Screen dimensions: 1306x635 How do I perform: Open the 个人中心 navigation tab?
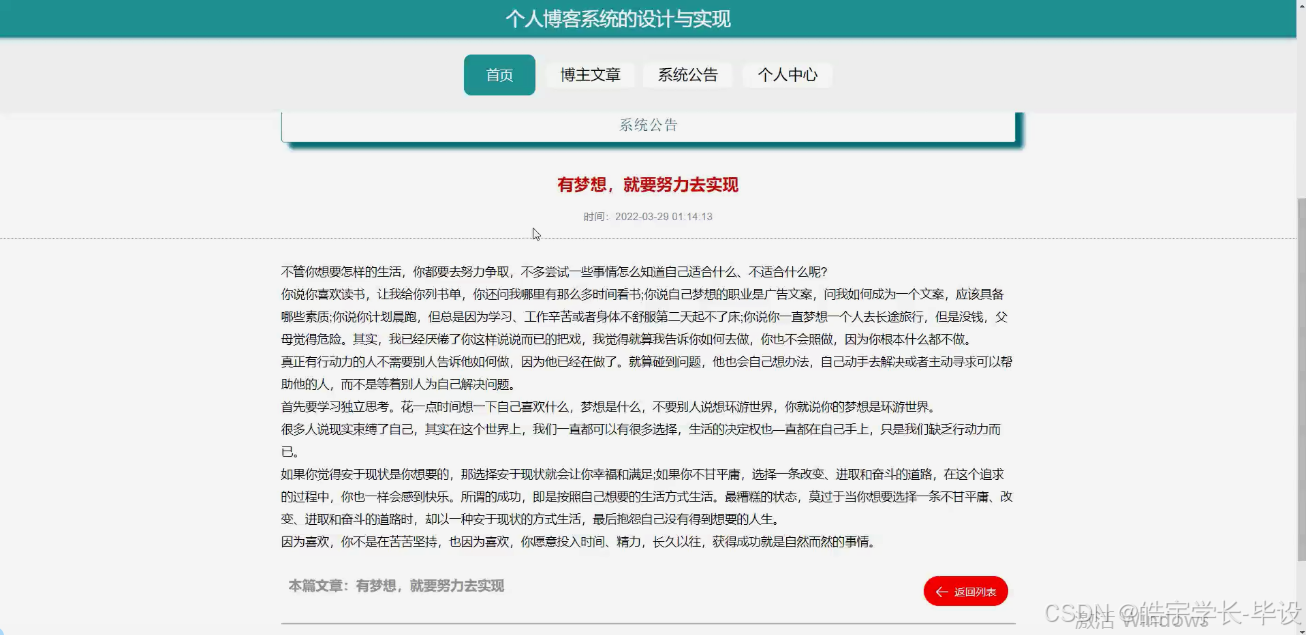coord(787,74)
